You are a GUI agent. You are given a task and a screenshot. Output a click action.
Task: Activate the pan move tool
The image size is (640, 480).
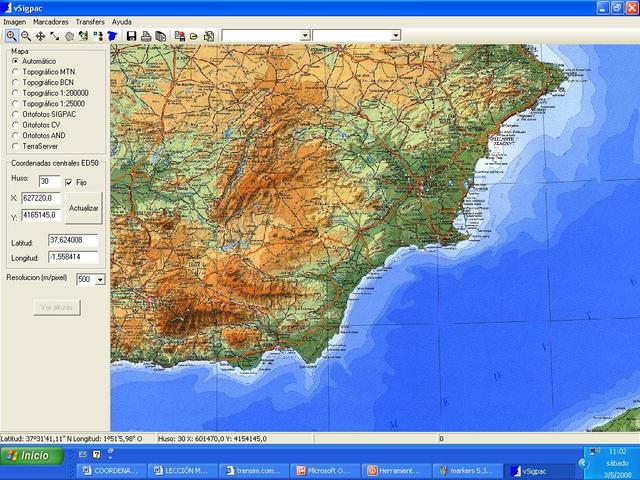pyautogui.click(x=40, y=35)
